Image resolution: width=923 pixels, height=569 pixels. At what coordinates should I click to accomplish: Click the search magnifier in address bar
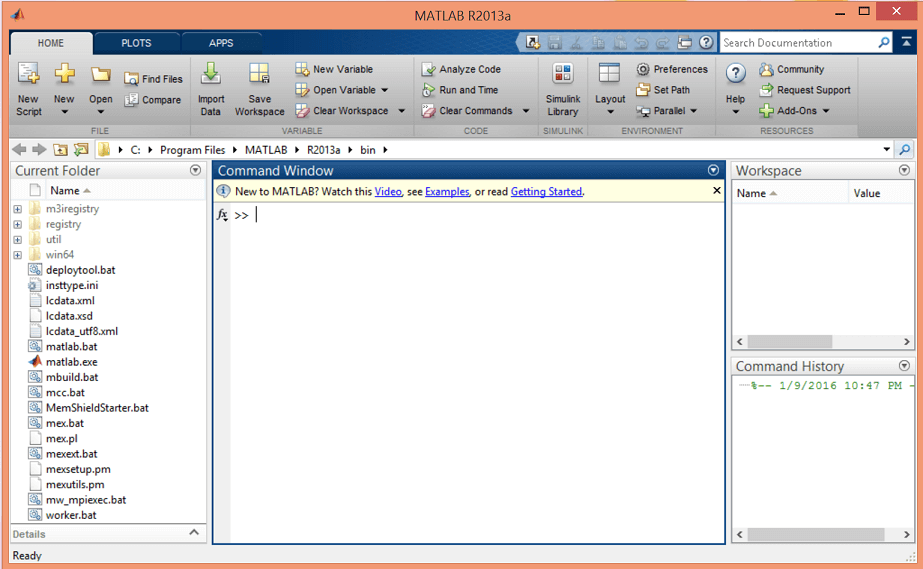[905, 150]
